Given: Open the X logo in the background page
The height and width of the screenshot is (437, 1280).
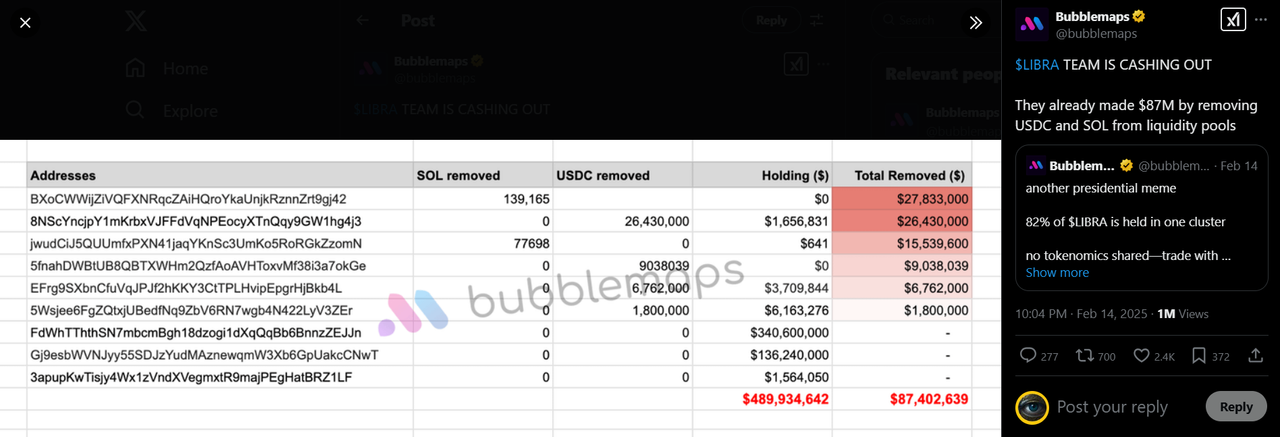Looking at the screenshot, I should pyautogui.click(x=137, y=22).
